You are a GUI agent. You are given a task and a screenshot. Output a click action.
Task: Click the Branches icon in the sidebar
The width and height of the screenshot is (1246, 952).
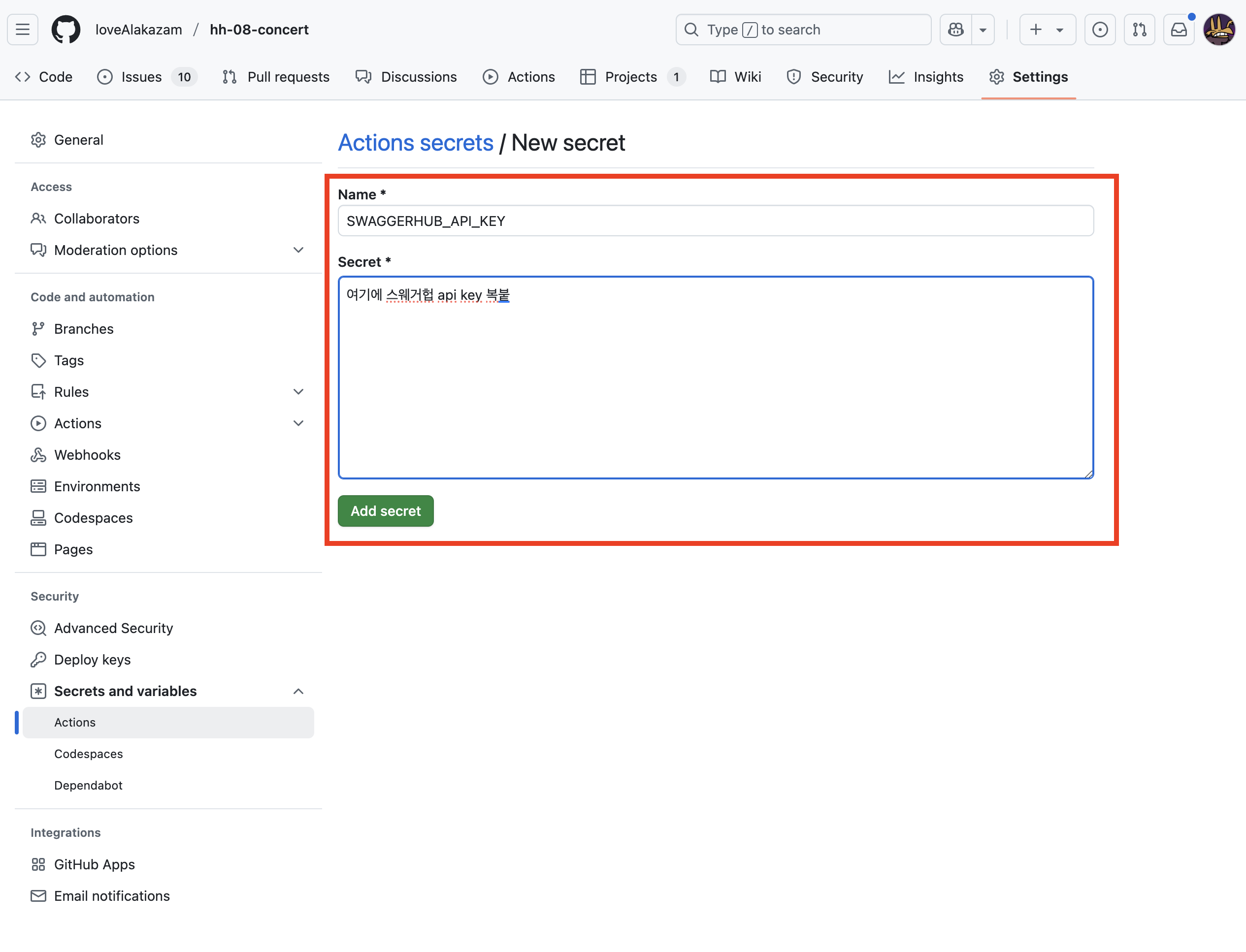(38, 329)
